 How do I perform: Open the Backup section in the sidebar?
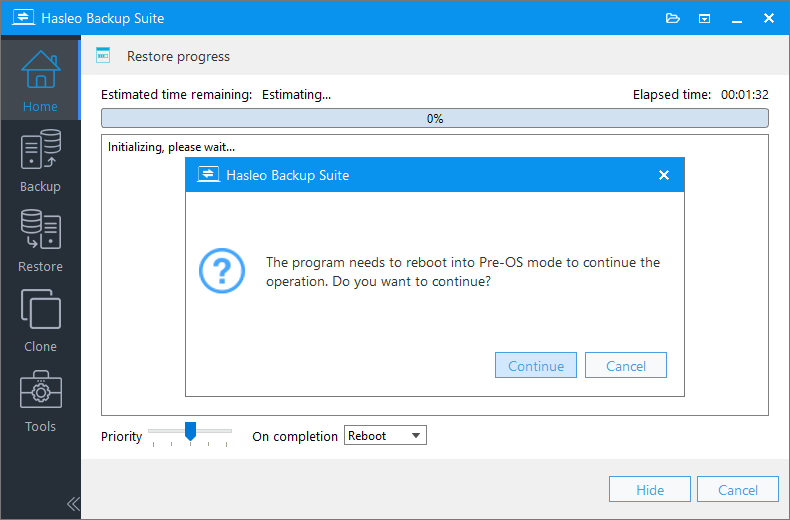pyautogui.click(x=40, y=161)
